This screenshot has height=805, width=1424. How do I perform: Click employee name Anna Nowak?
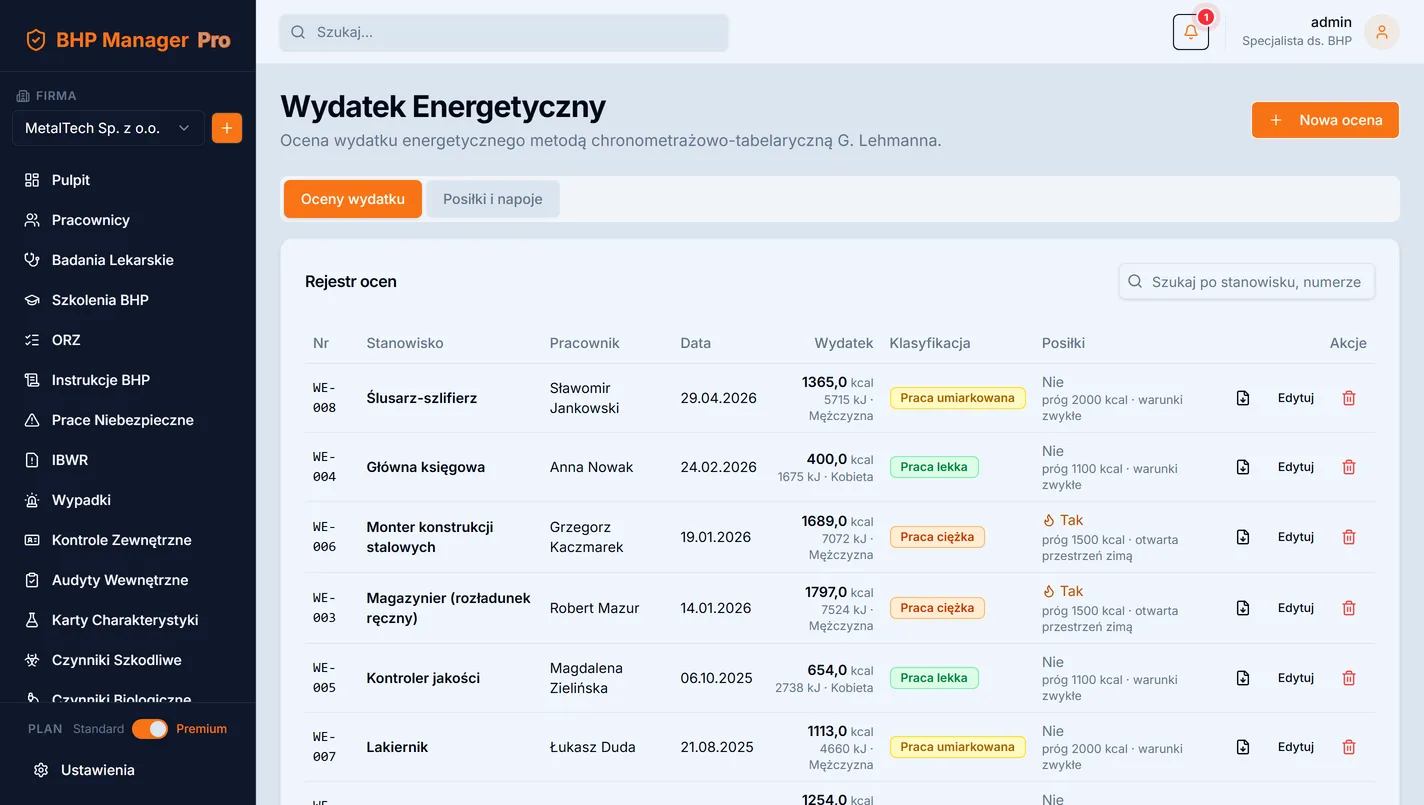coord(592,467)
